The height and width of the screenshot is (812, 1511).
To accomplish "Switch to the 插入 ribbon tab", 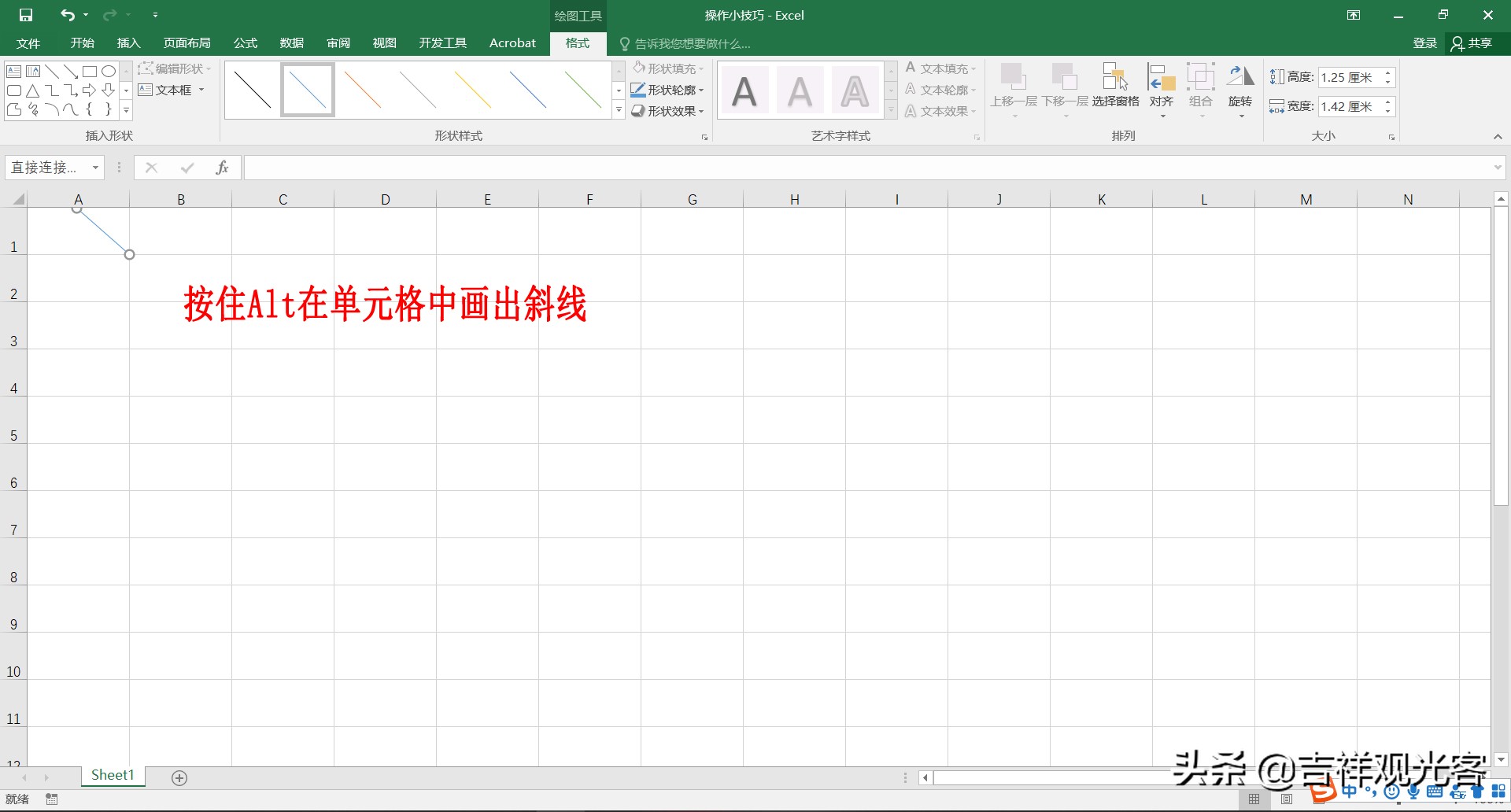I will [127, 43].
